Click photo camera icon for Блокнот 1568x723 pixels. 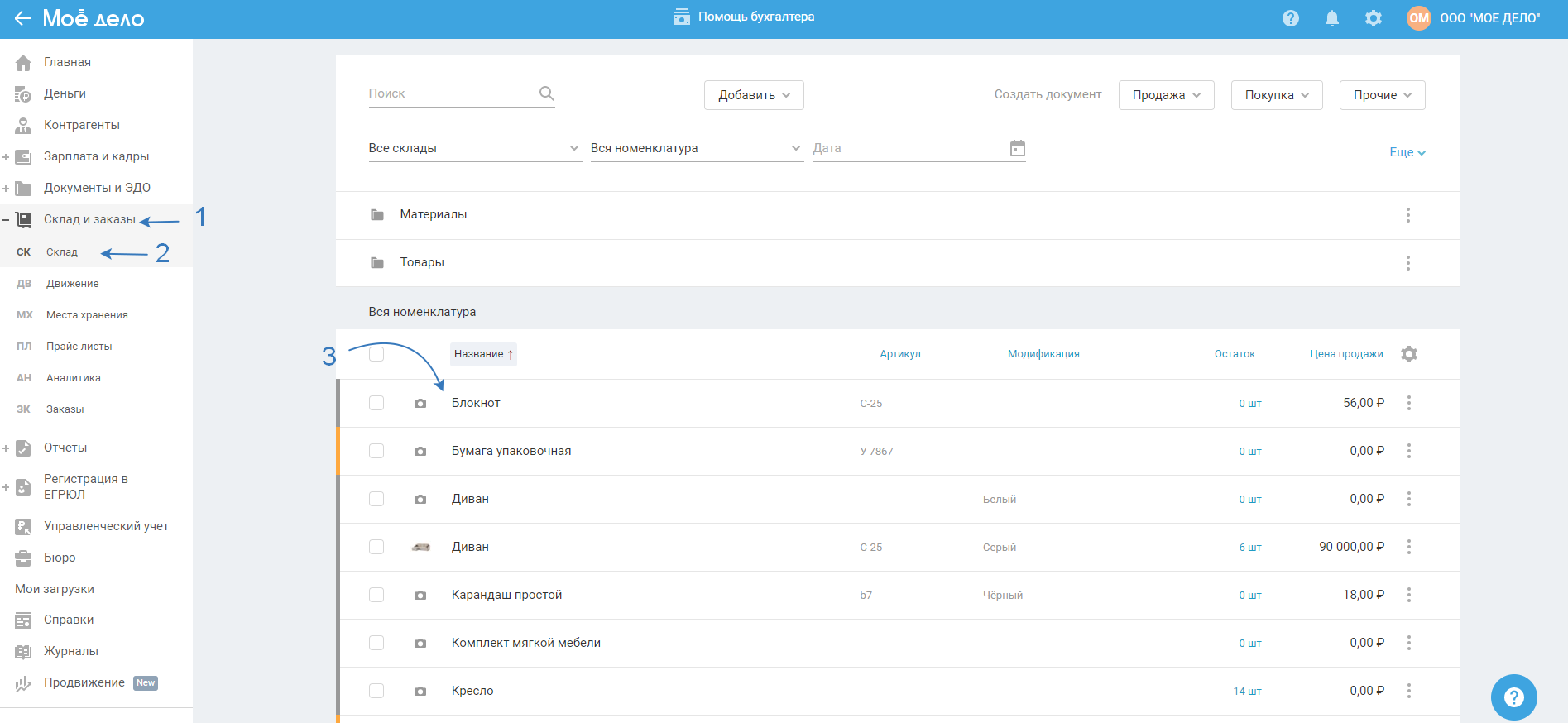click(420, 404)
